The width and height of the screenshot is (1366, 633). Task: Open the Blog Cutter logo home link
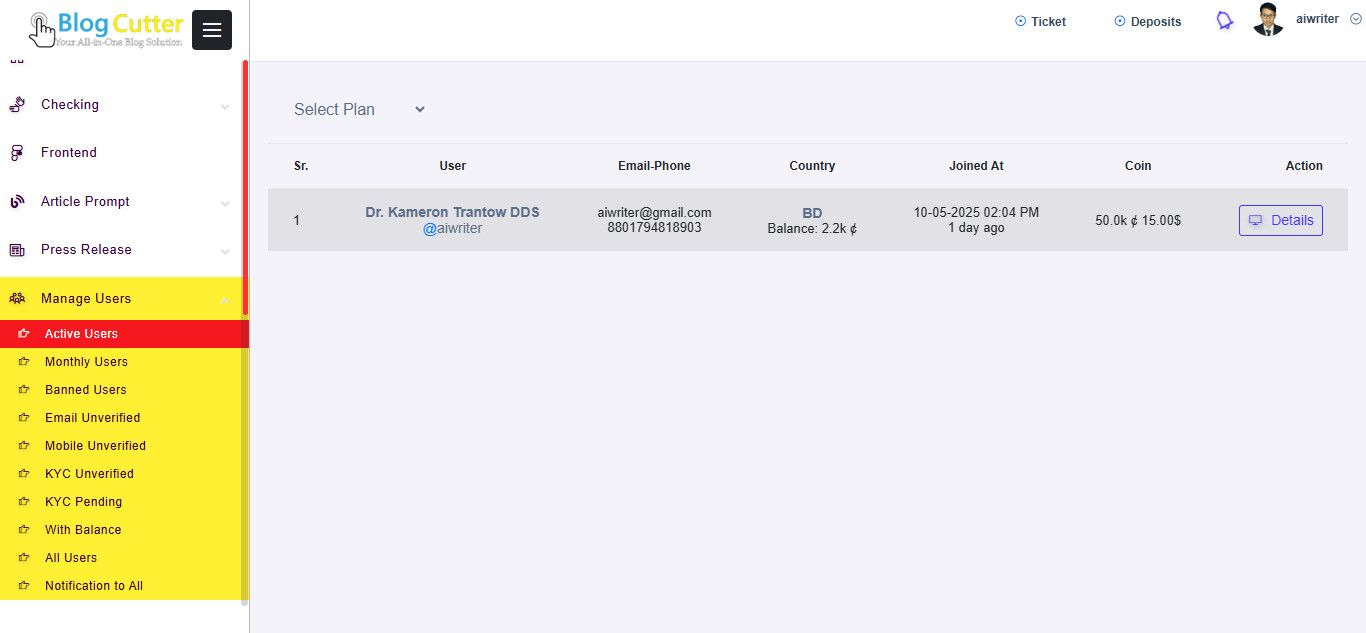[x=106, y=29]
